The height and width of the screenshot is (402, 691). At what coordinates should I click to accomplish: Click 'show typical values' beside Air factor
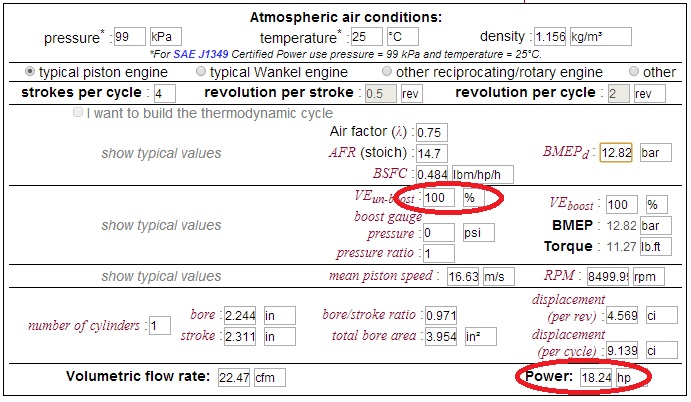[161, 153]
